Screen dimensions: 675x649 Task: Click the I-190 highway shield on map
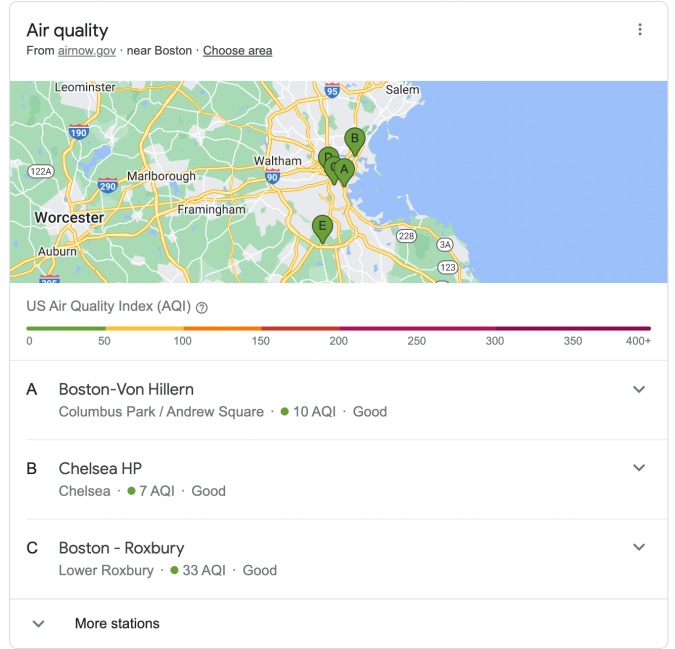click(79, 132)
